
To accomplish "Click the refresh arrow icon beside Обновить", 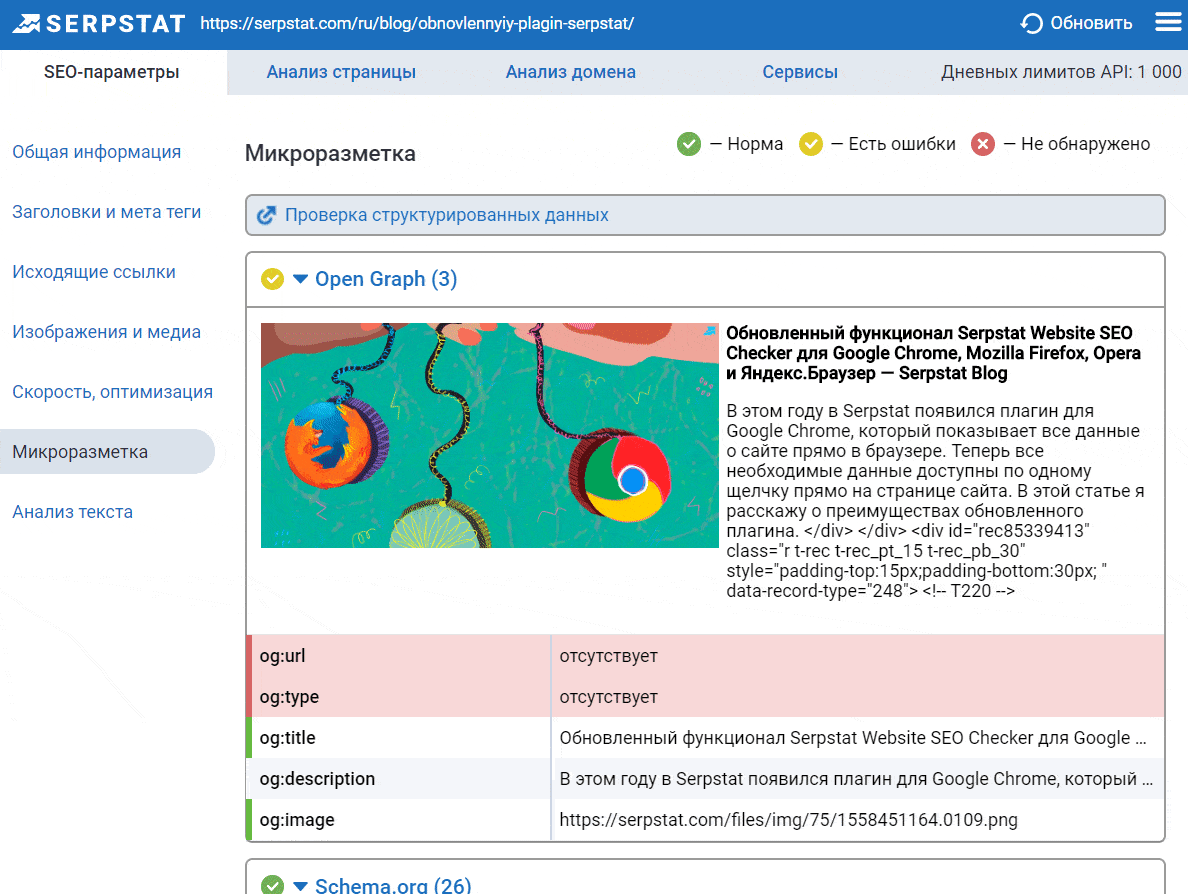I will [x=1031, y=23].
